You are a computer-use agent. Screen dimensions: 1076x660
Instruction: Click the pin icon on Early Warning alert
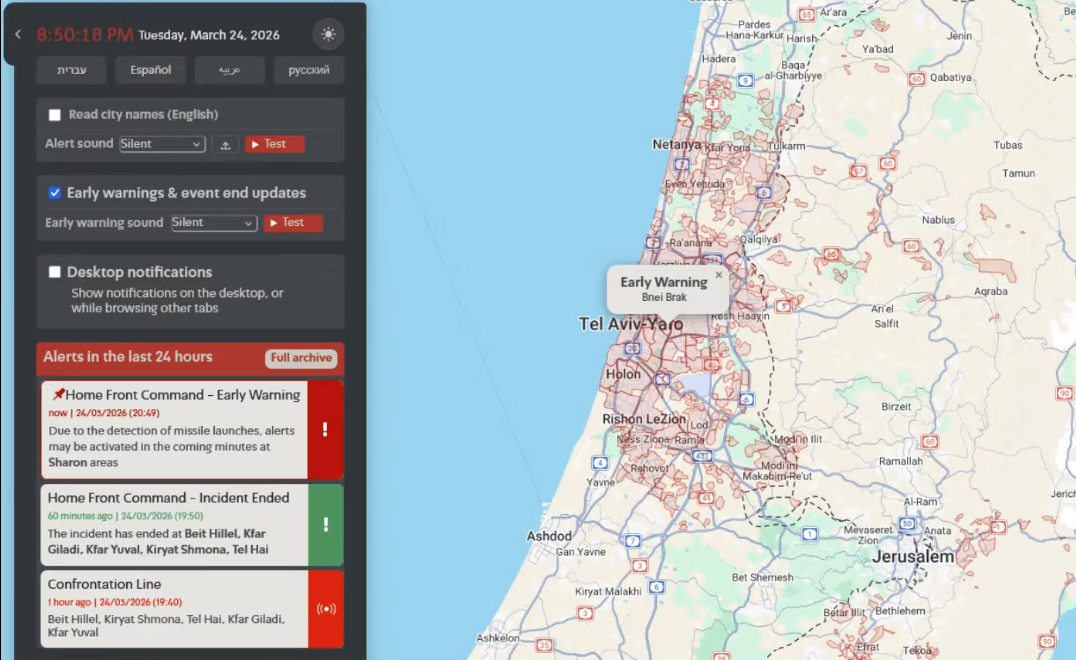tap(58, 394)
